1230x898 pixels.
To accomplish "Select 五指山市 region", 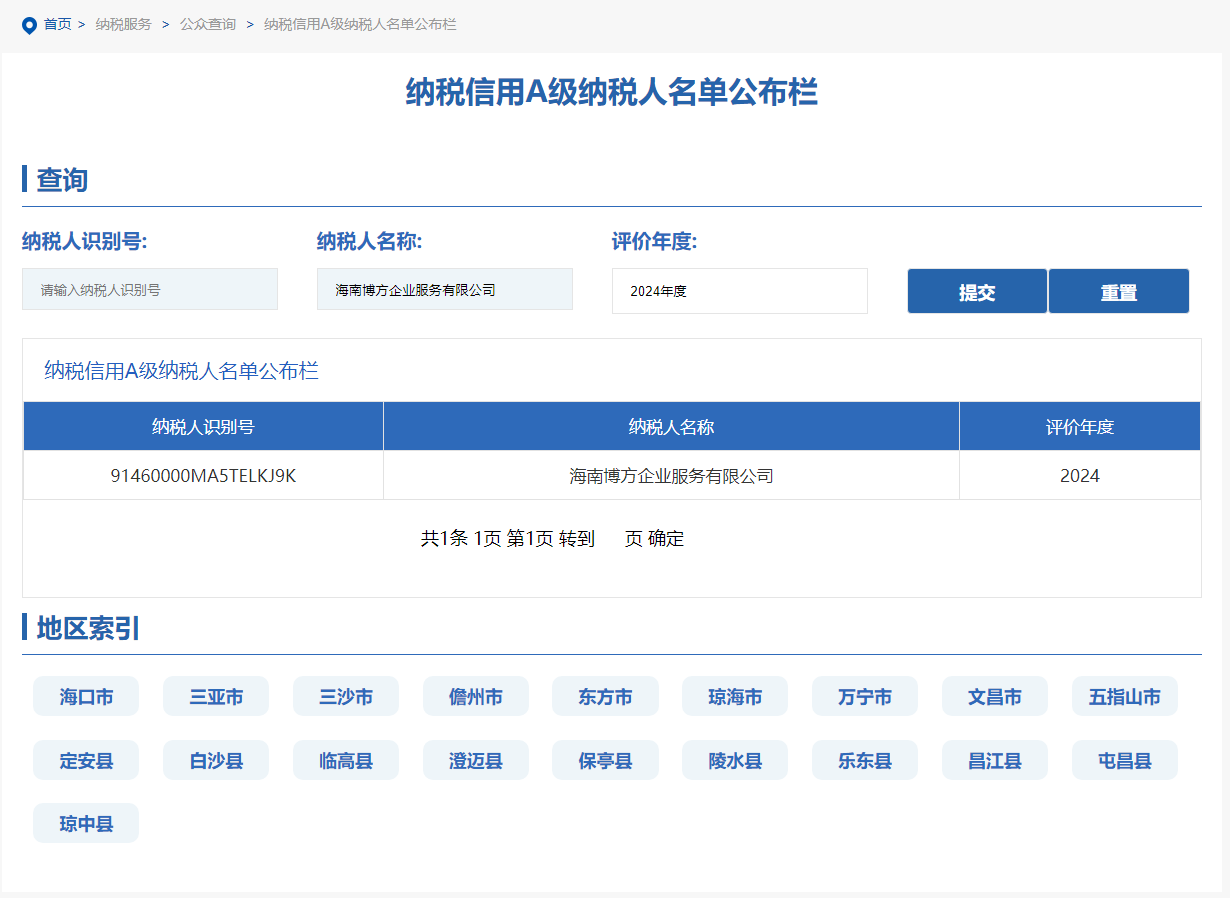I will click(x=1125, y=697).
